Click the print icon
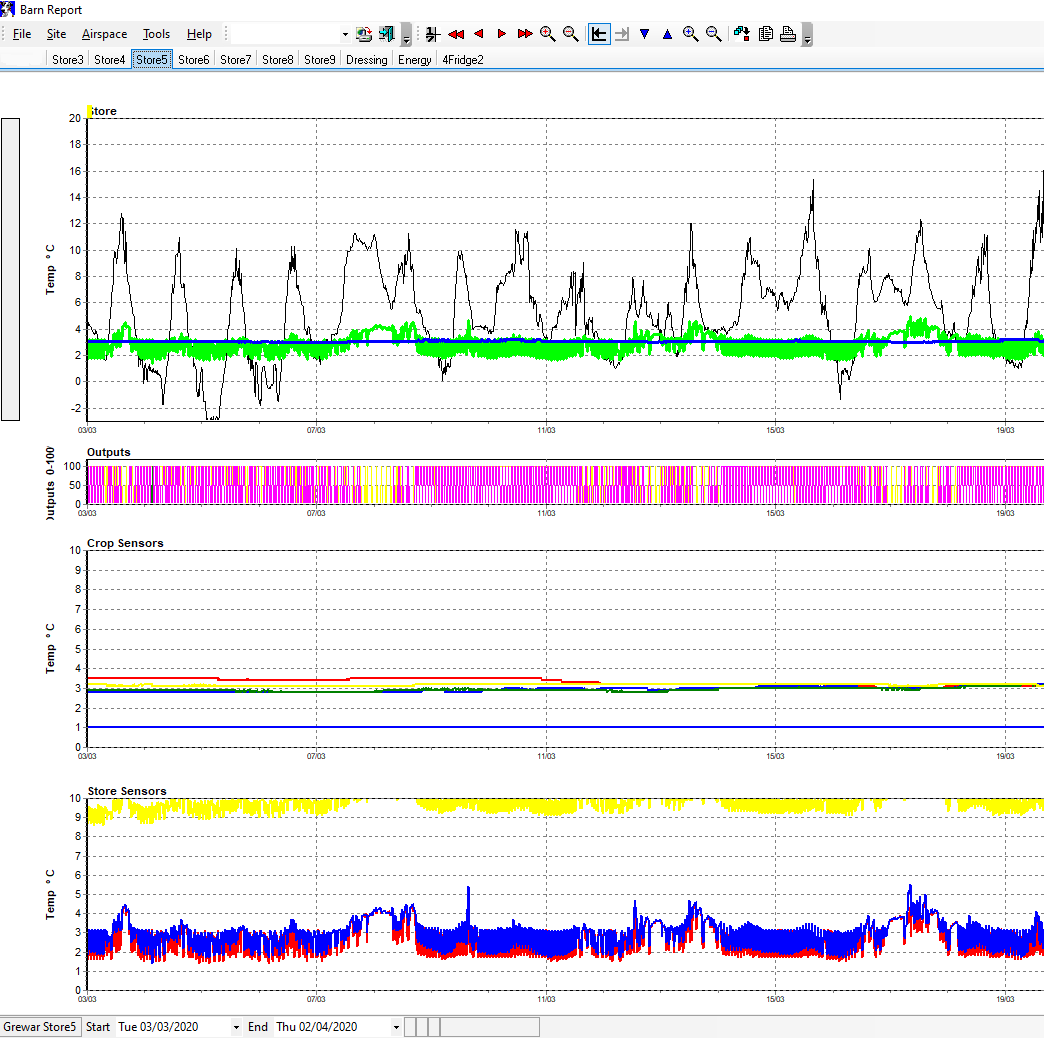 click(788, 34)
